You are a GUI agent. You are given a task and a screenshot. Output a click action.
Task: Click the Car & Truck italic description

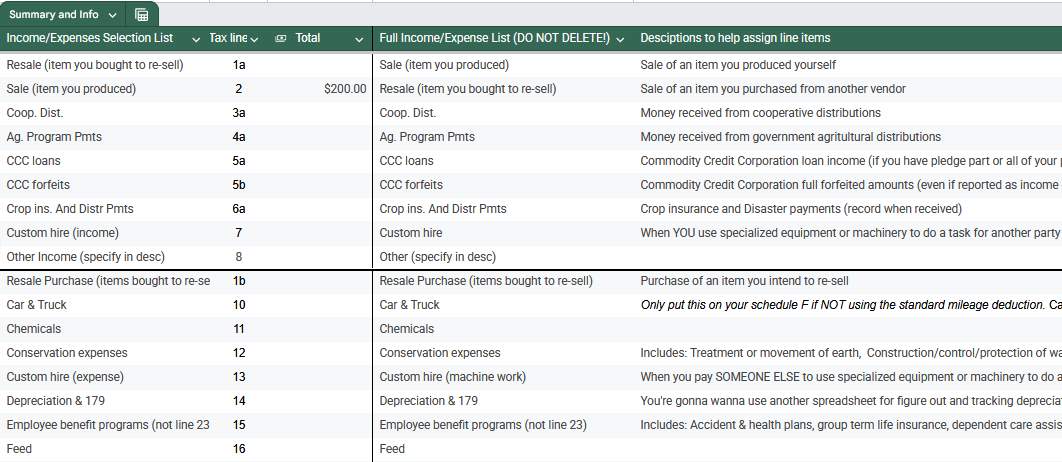(850, 305)
